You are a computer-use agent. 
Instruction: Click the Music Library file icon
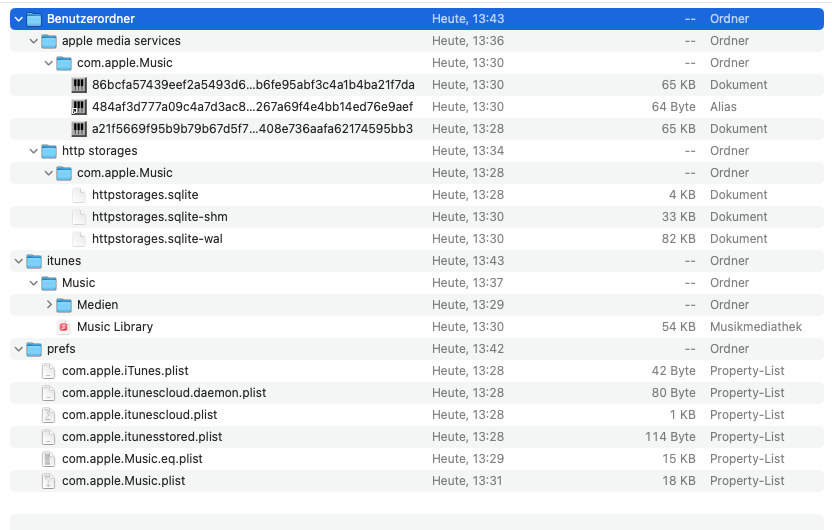click(x=64, y=327)
